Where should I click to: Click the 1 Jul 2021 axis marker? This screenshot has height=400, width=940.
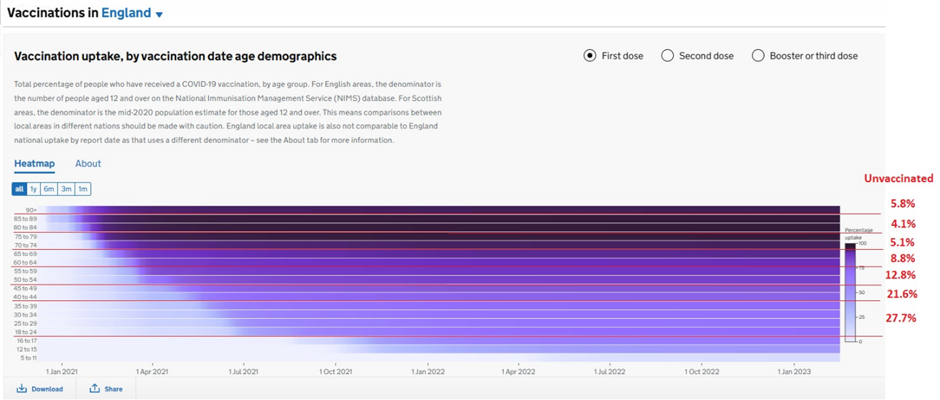point(244,371)
